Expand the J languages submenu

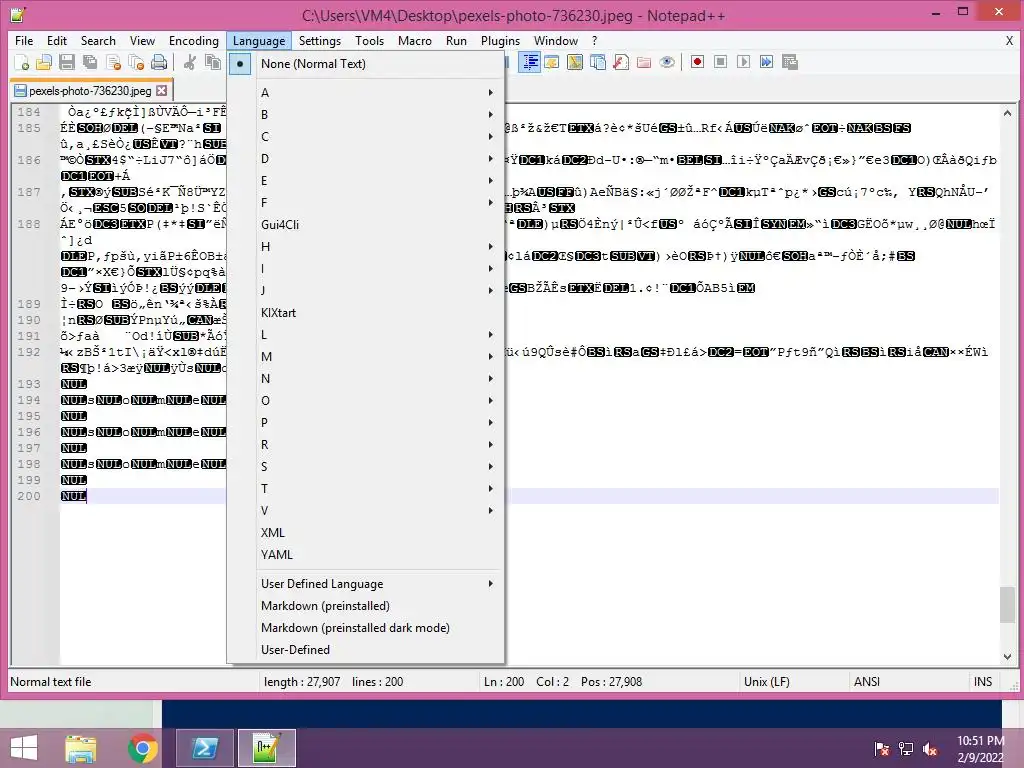click(x=366, y=291)
